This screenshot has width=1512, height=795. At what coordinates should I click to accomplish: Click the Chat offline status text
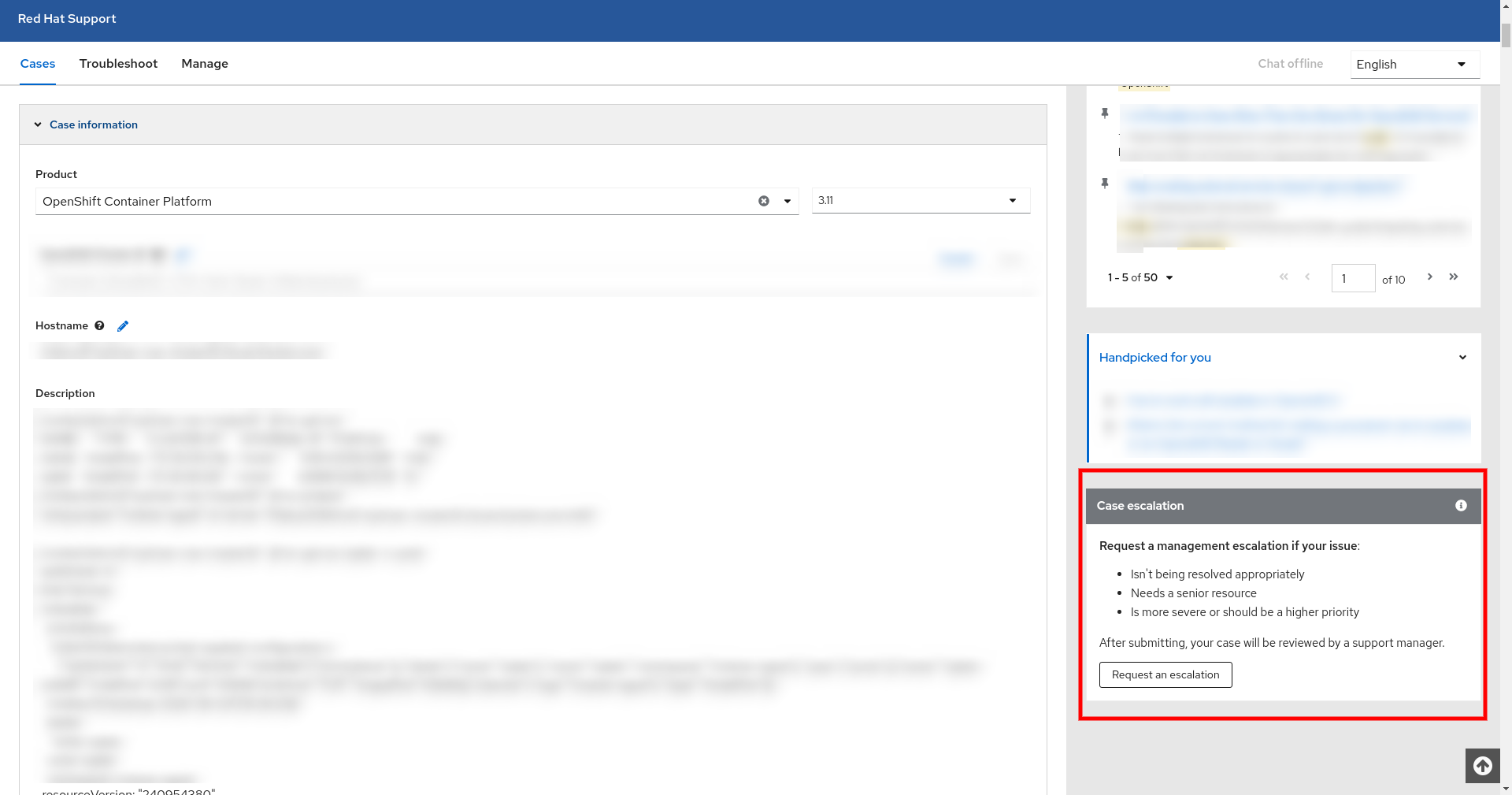pyautogui.click(x=1290, y=64)
